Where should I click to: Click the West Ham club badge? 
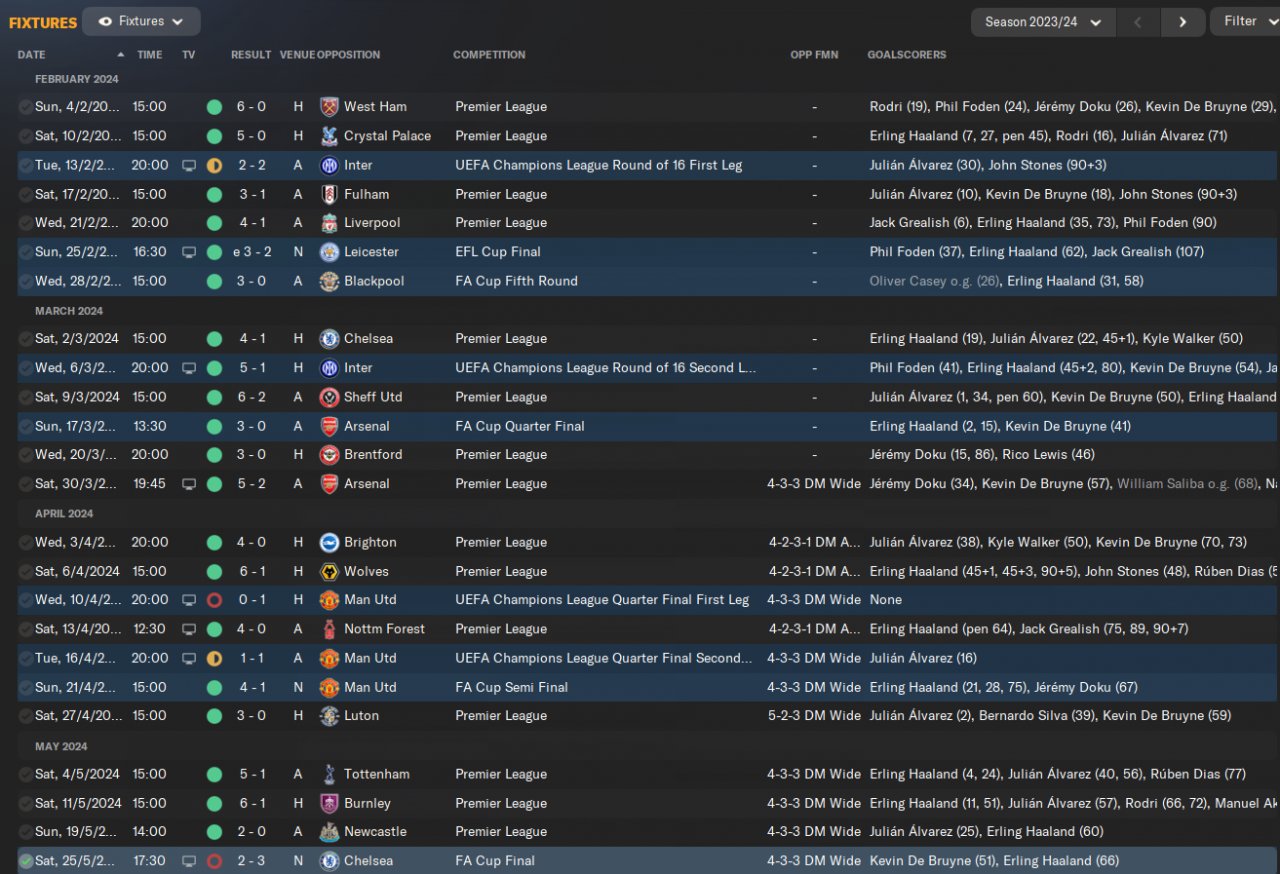329,107
